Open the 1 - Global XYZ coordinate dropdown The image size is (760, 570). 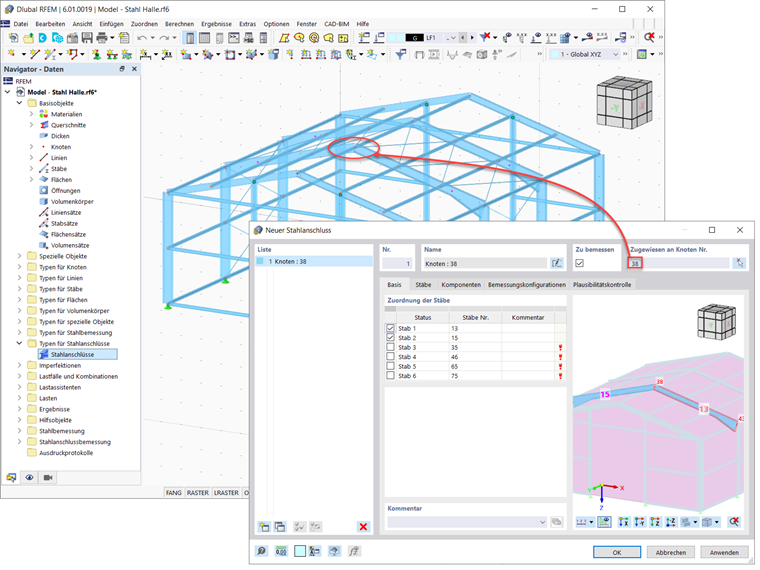tap(616, 54)
